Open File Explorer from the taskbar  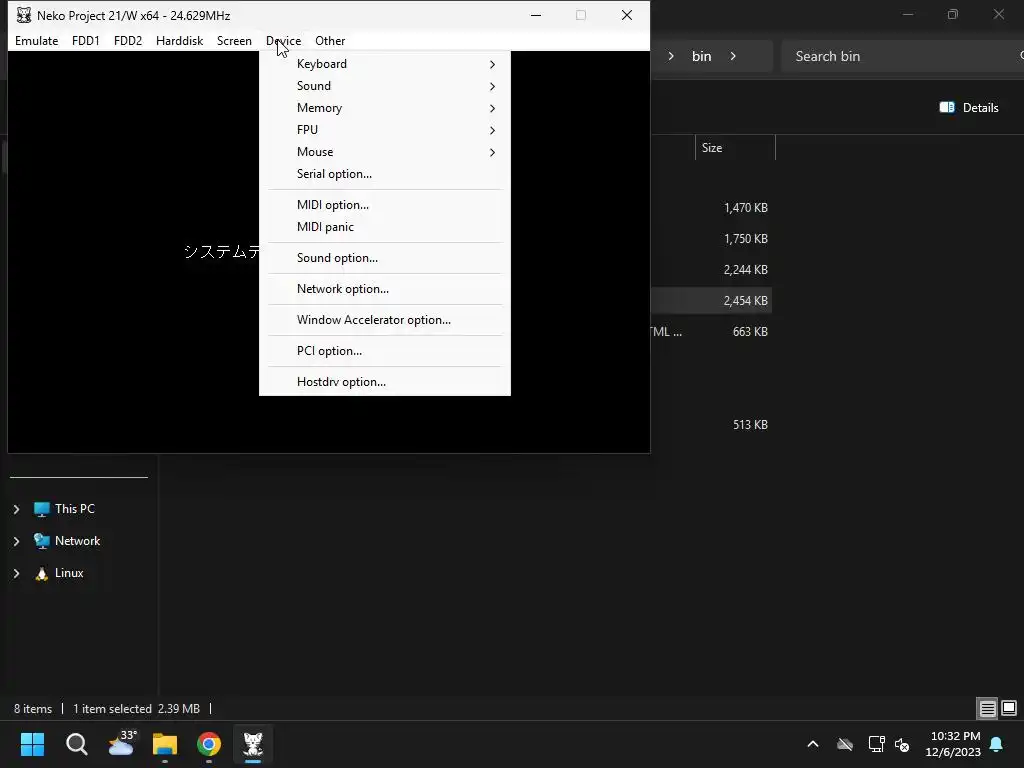[x=165, y=744]
